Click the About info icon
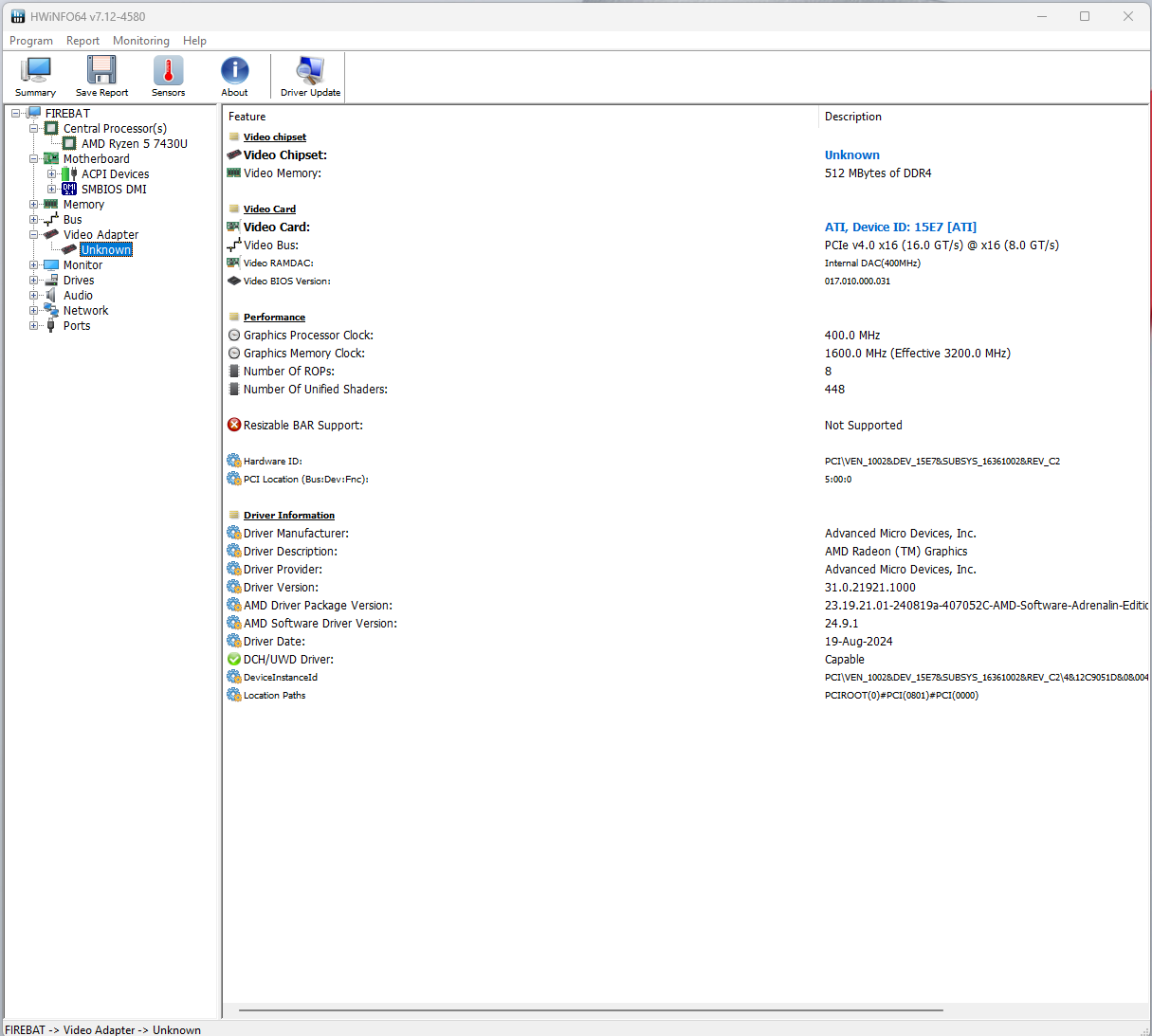Image resolution: width=1152 pixels, height=1036 pixels. coord(234,76)
